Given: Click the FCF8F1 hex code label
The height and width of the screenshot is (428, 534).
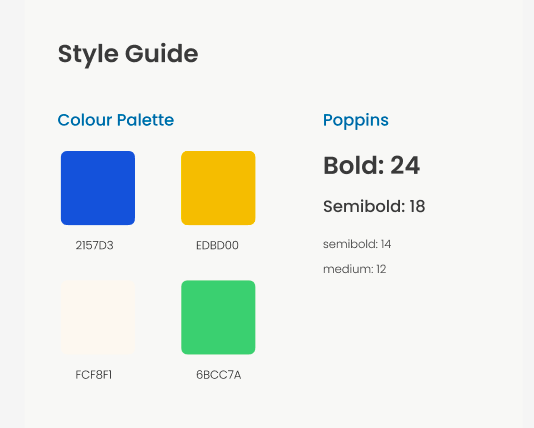Looking at the screenshot, I should pyautogui.click(x=94, y=375).
